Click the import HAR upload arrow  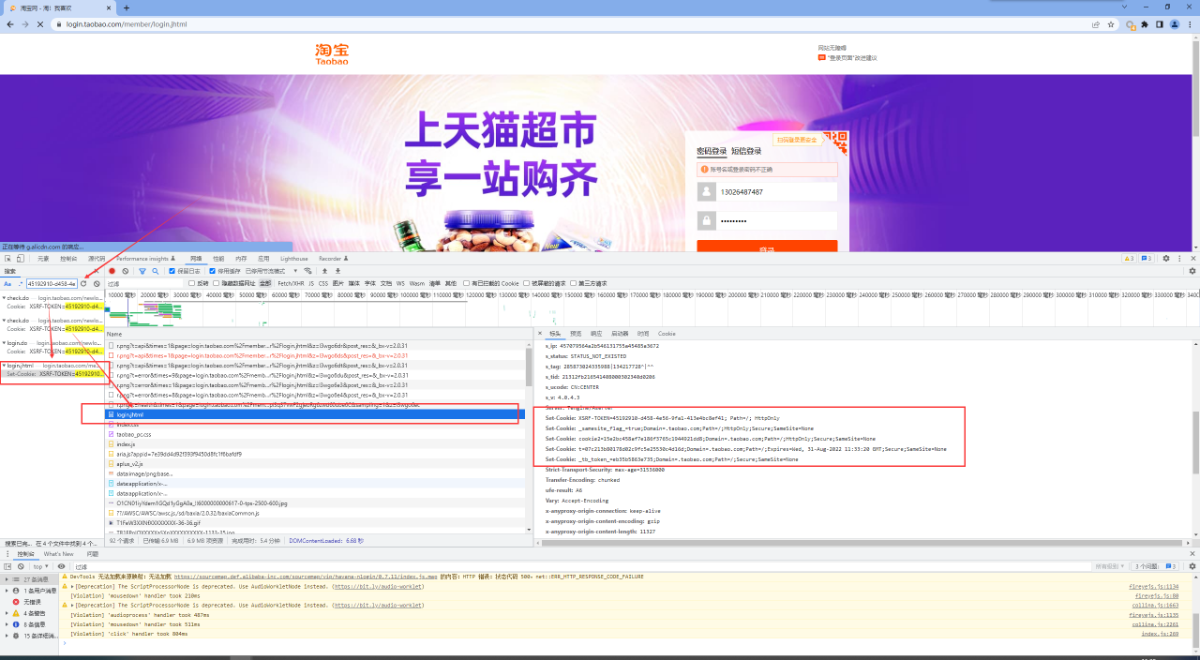point(324,271)
